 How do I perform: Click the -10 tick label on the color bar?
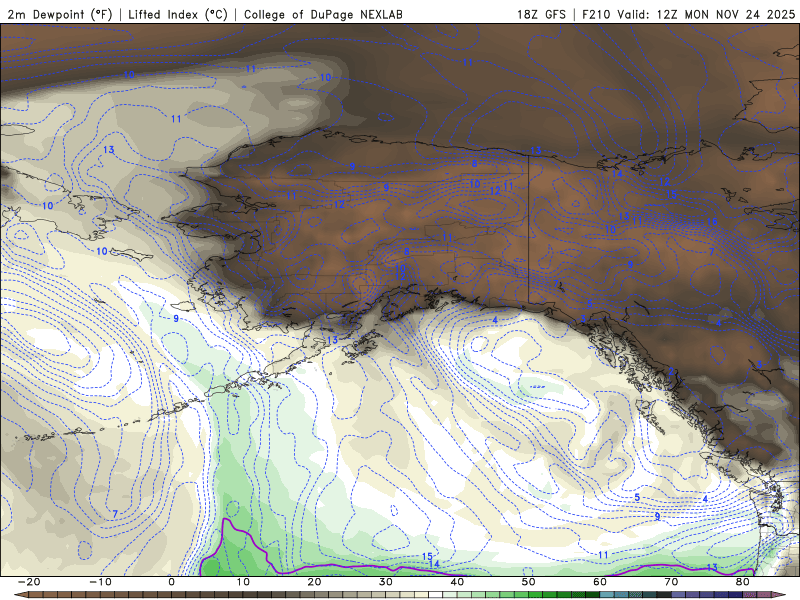coord(99,582)
